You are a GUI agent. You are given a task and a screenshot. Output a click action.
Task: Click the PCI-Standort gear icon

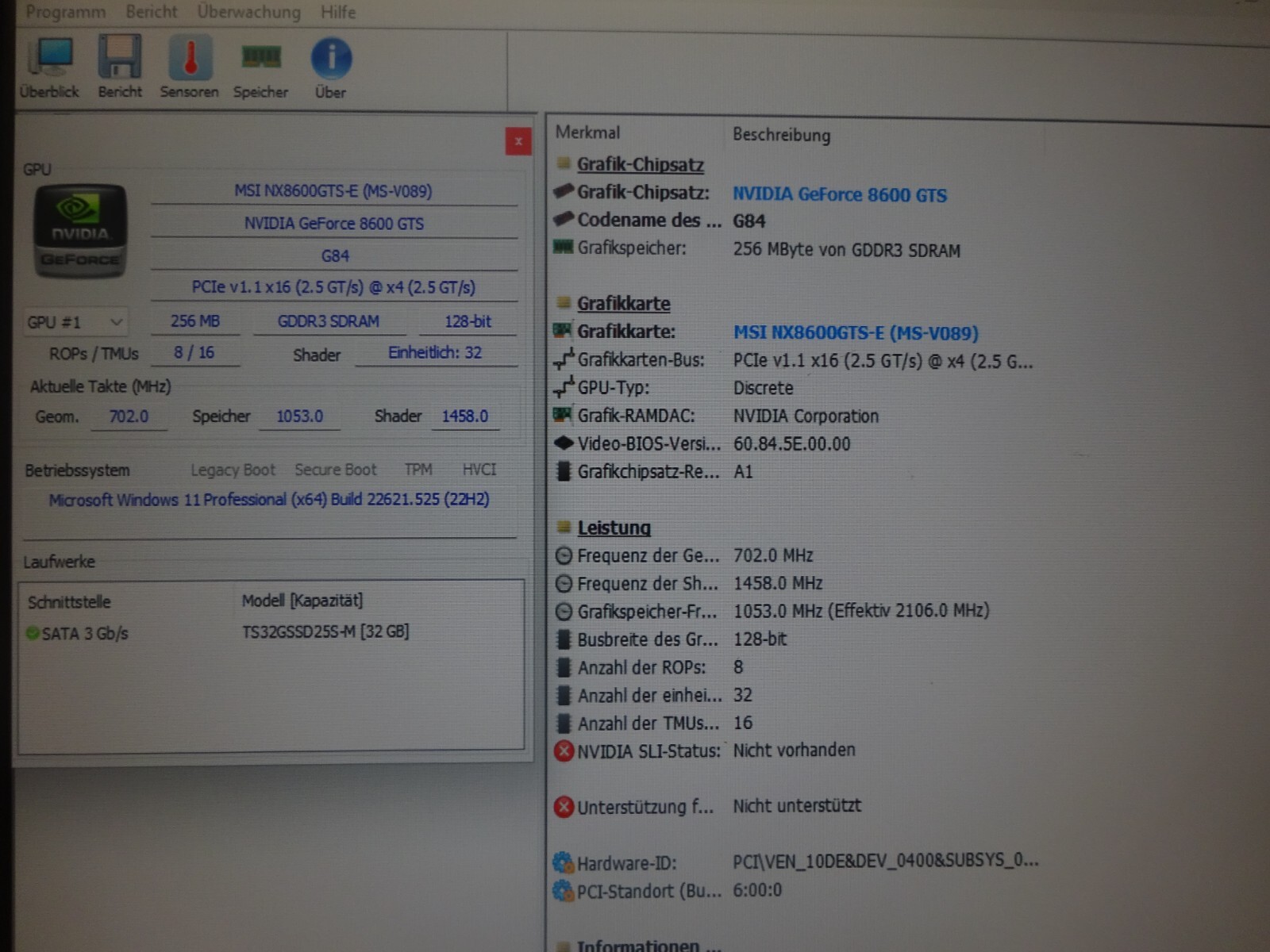click(563, 890)
